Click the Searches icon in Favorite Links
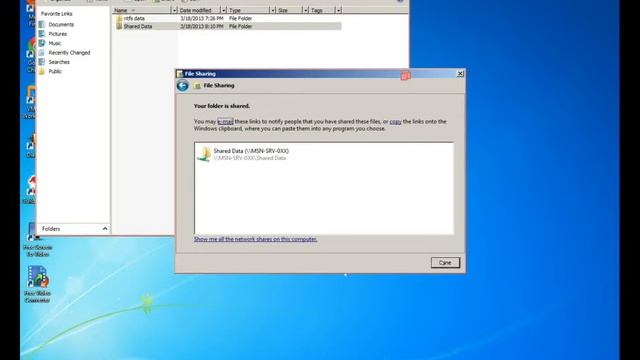The width and height of the screenshot is (640, 360). pyautogui.click(x=42, y=62)
